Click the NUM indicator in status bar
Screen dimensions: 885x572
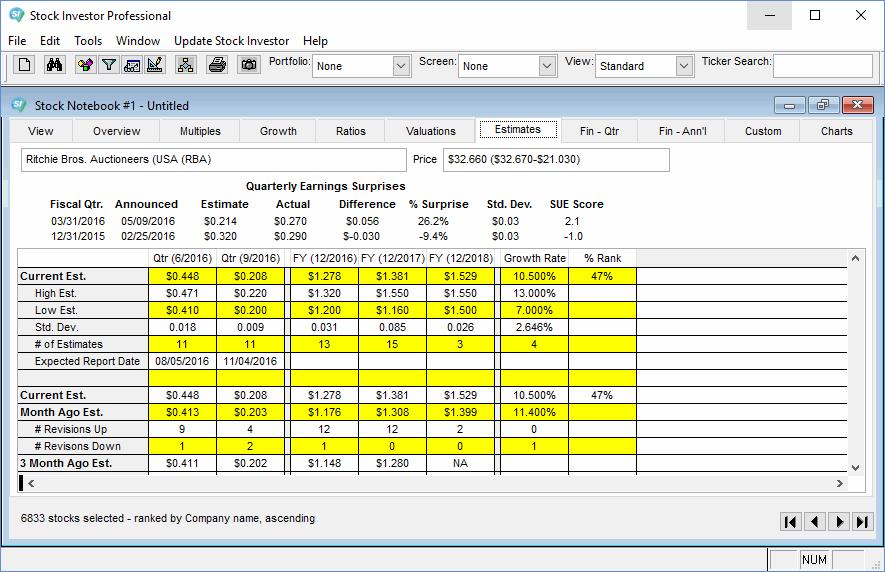point(814,560)
